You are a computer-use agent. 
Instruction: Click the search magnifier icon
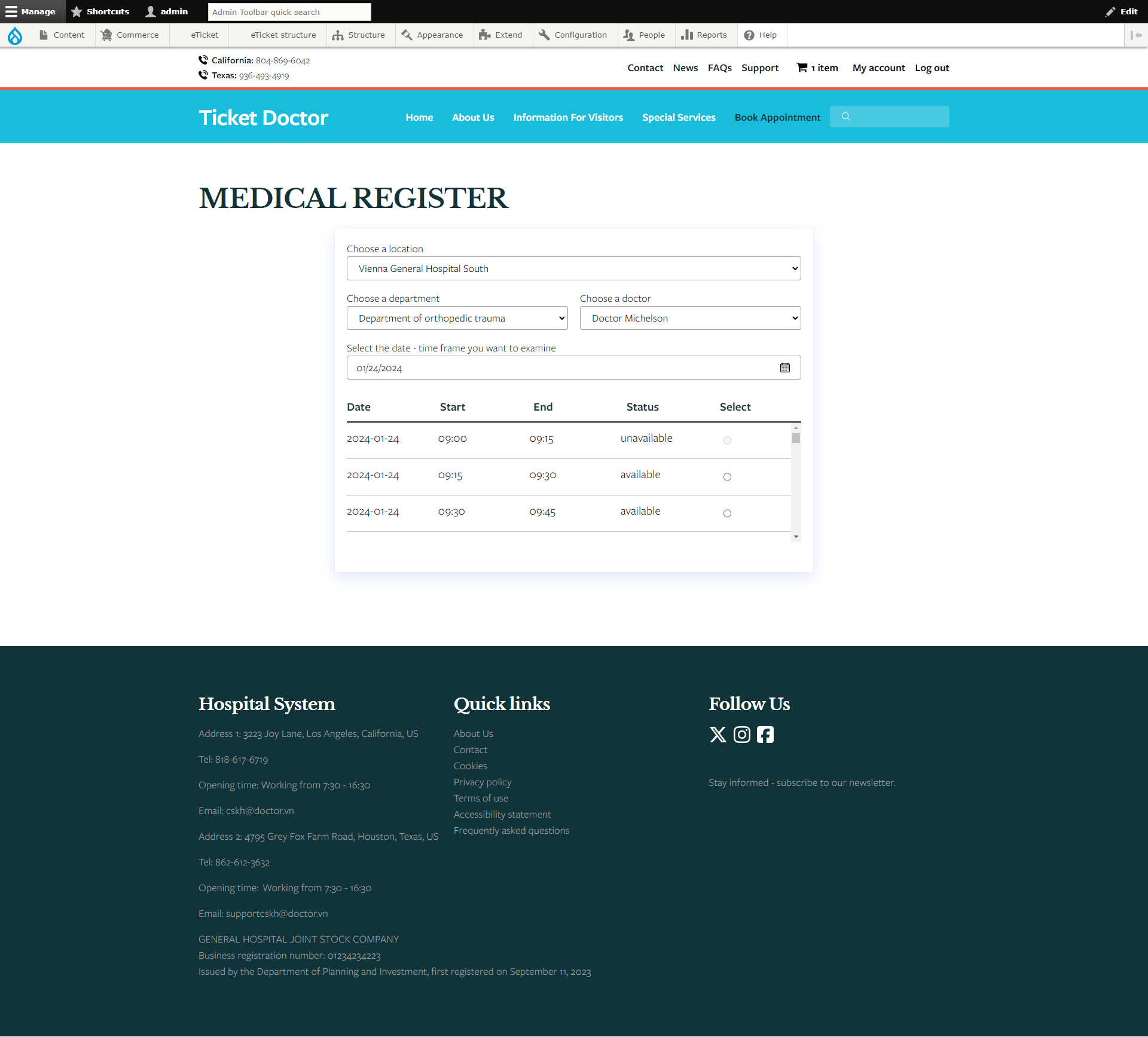pyautogui.click(x=845, y=117)
